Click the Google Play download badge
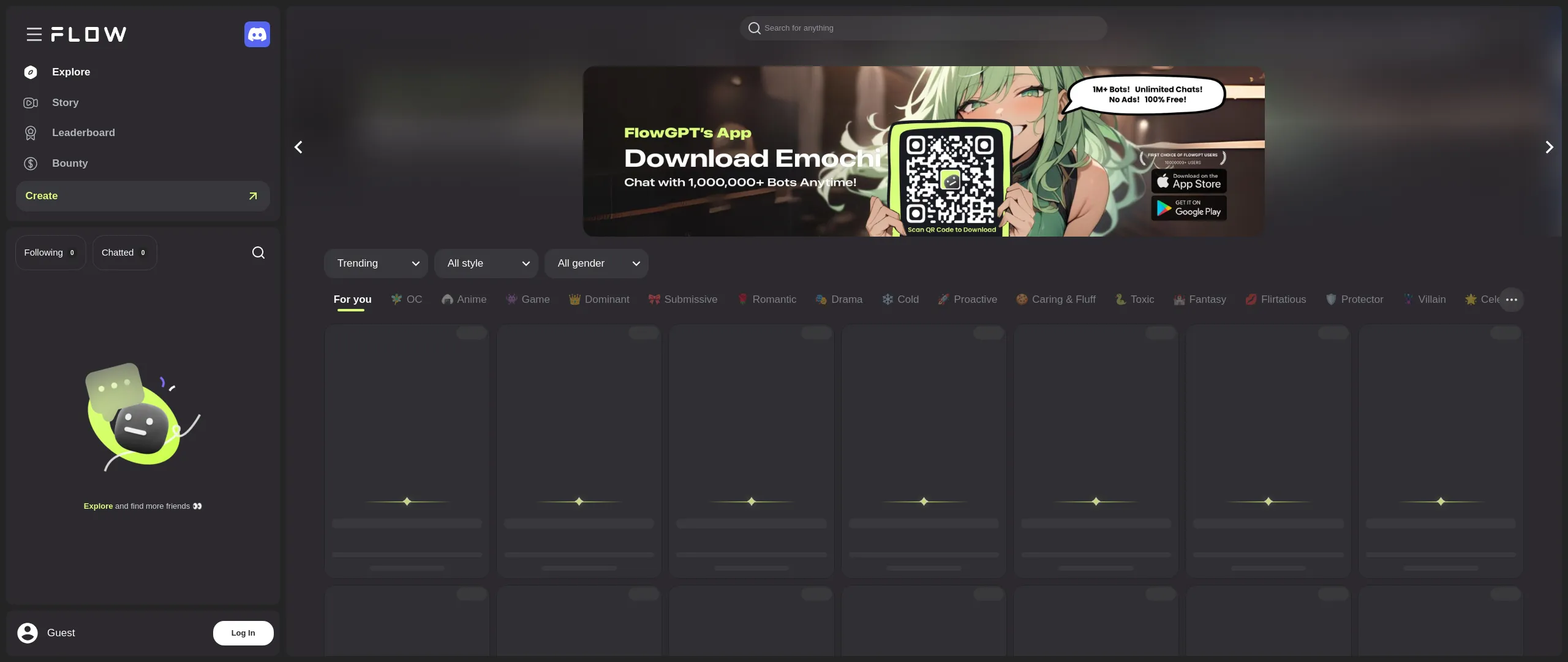The image size is (1568, 662). click(x=1189, y=208)
